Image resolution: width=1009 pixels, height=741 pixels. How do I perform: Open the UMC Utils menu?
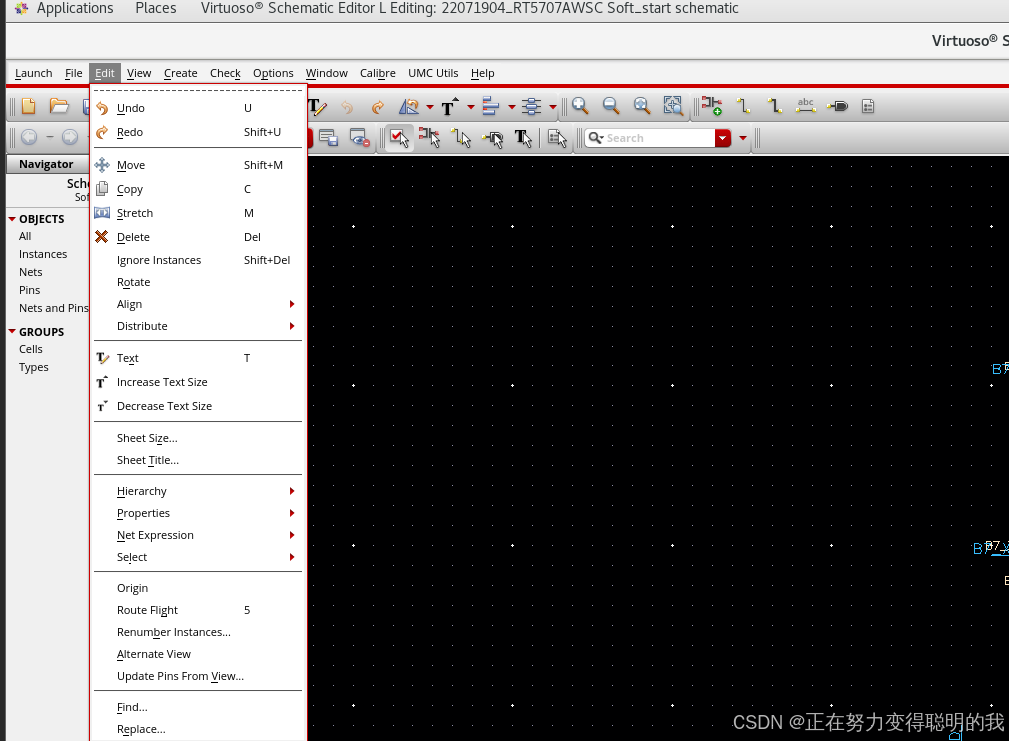click(x=433, y=73)
